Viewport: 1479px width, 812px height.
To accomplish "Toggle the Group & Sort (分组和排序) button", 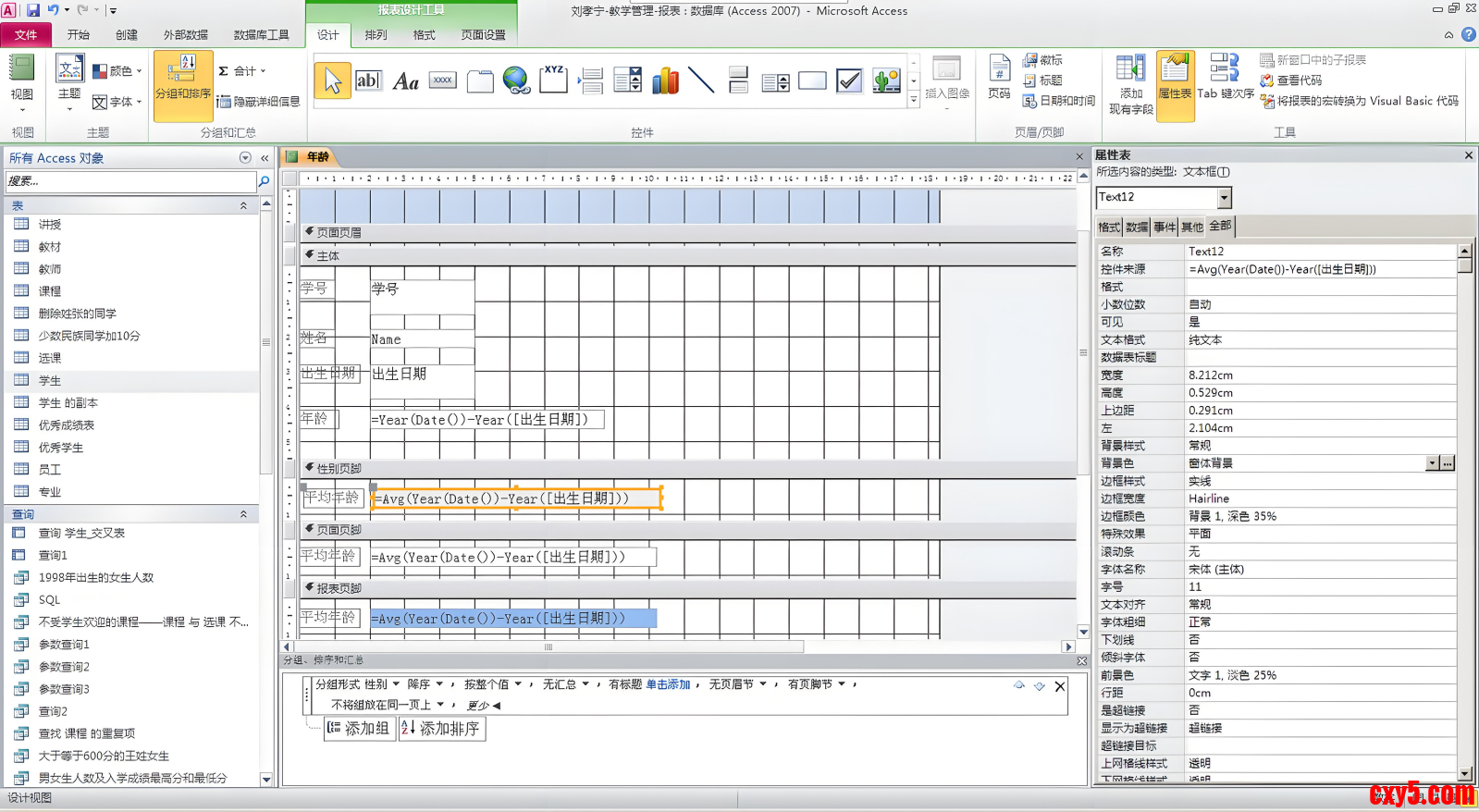I will (183, 86).
